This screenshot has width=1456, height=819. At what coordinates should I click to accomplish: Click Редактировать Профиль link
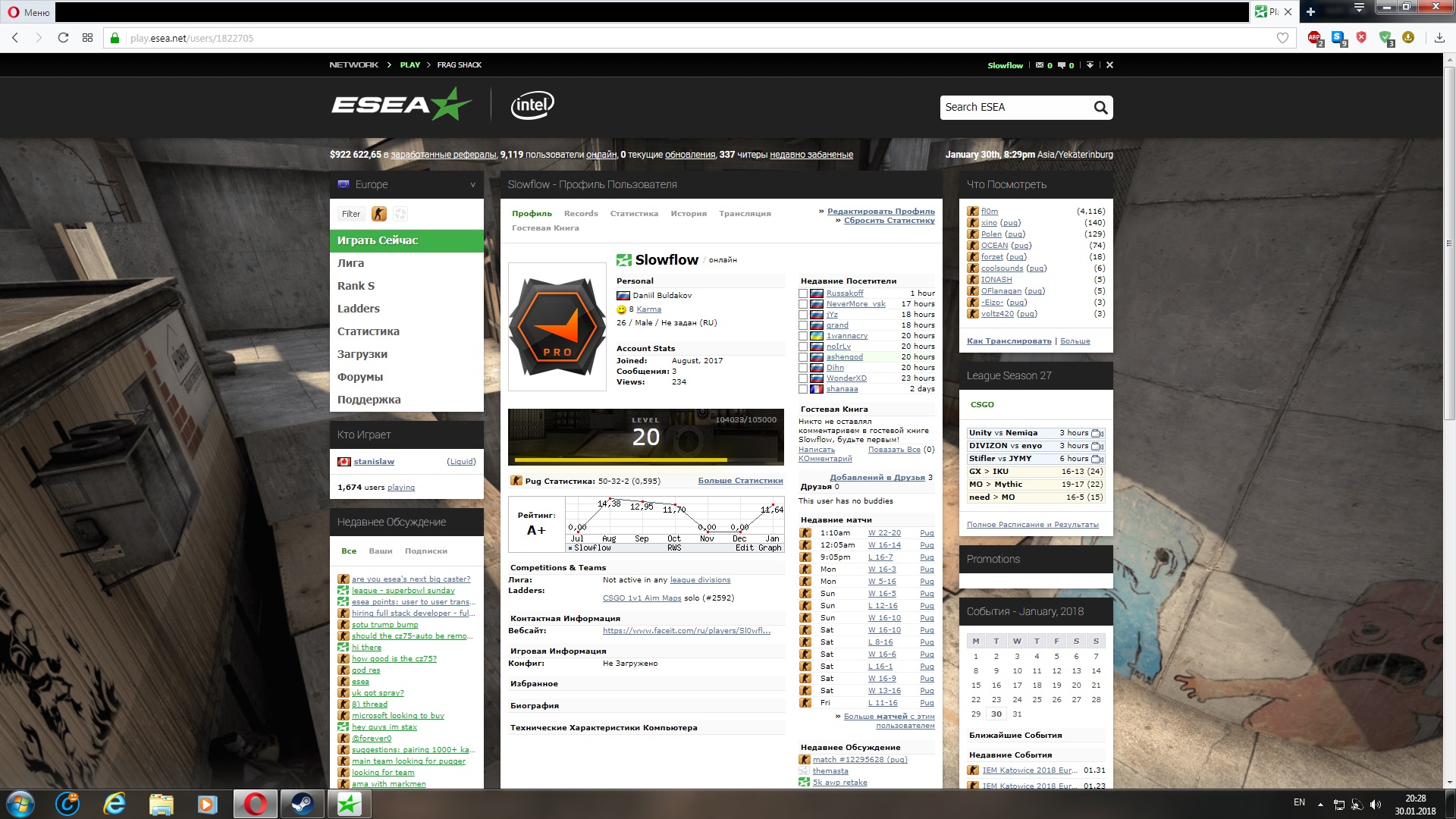point(880,212)
